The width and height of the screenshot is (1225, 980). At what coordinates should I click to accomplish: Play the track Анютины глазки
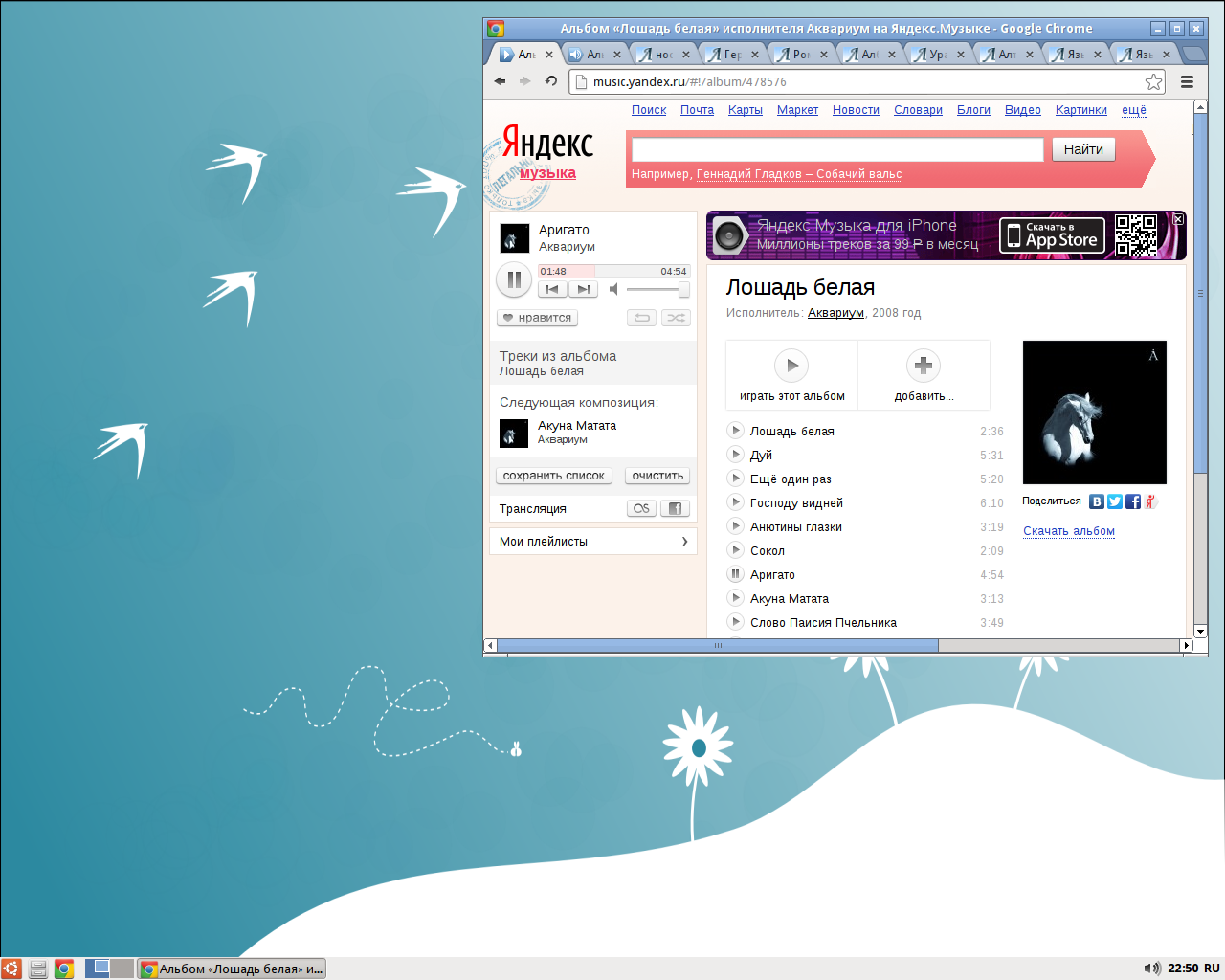click(x=736, y=526)
